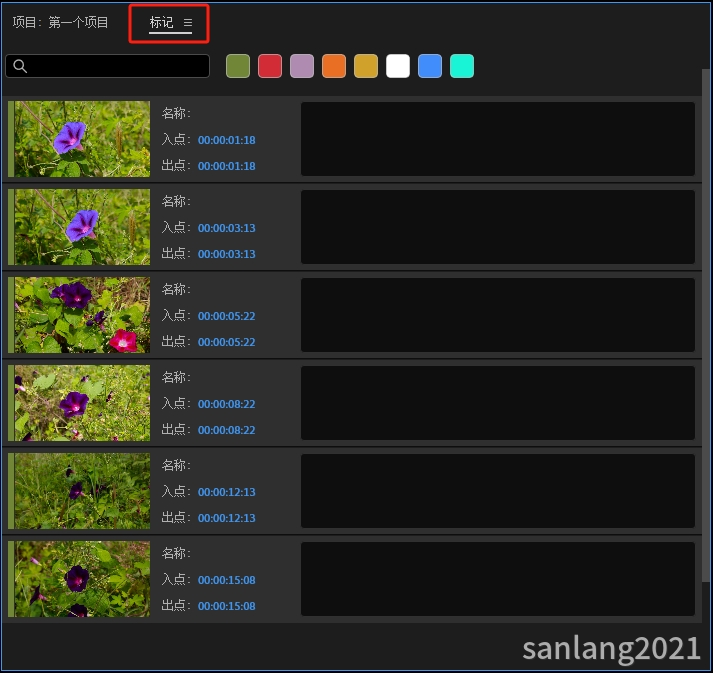The width and height of the screenshot is (713, 673).
Task: Click 出点 timecode 00:00:12:13
Action: [226, 518]
